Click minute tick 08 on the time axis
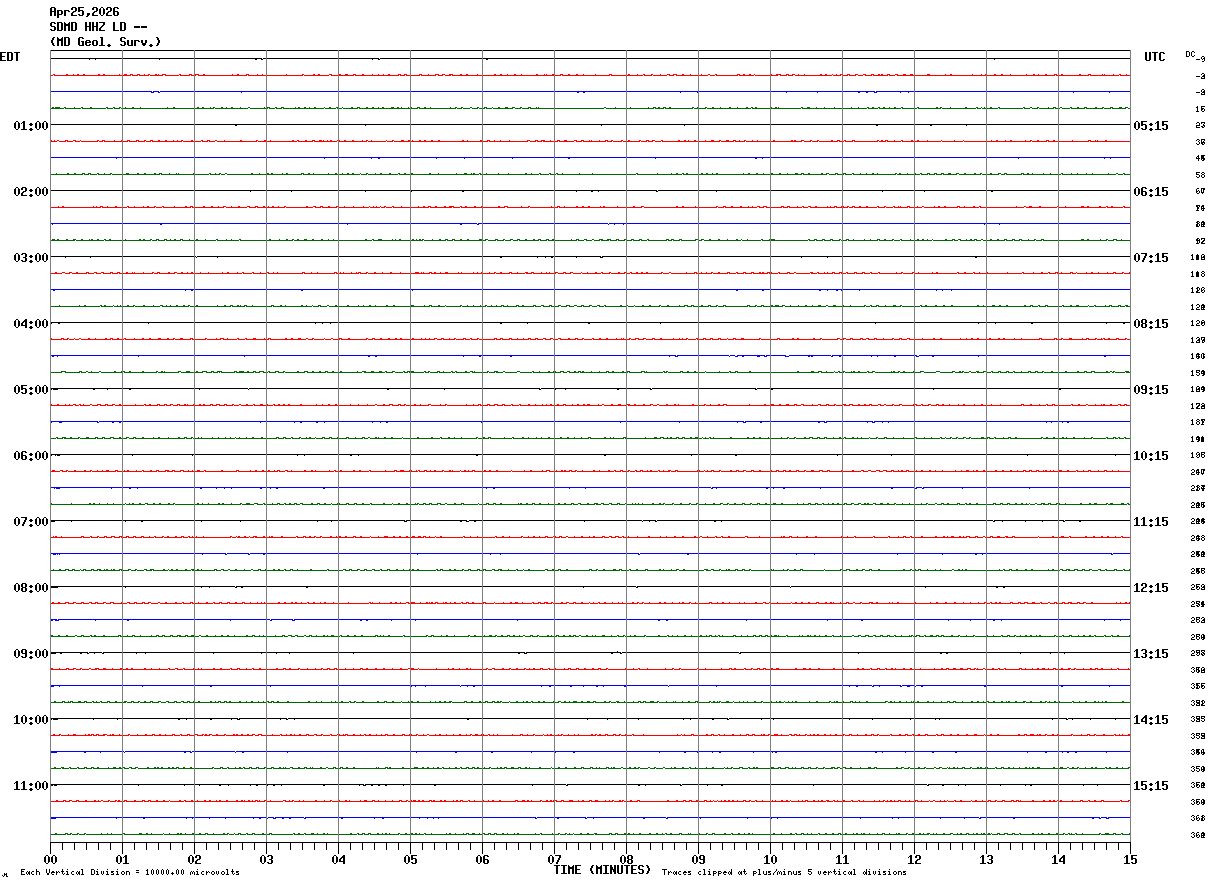The width and height of the screenshot is (1210, 886). pyautogui.click(x=626, y=858)
